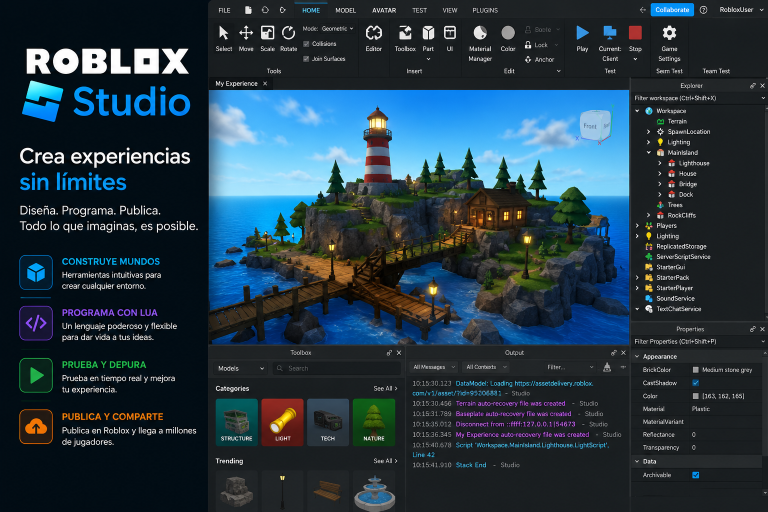Expand the SpawnLocation node
Image resolution: width=768 pixels, height=512 pixels.
click(648, 132)
